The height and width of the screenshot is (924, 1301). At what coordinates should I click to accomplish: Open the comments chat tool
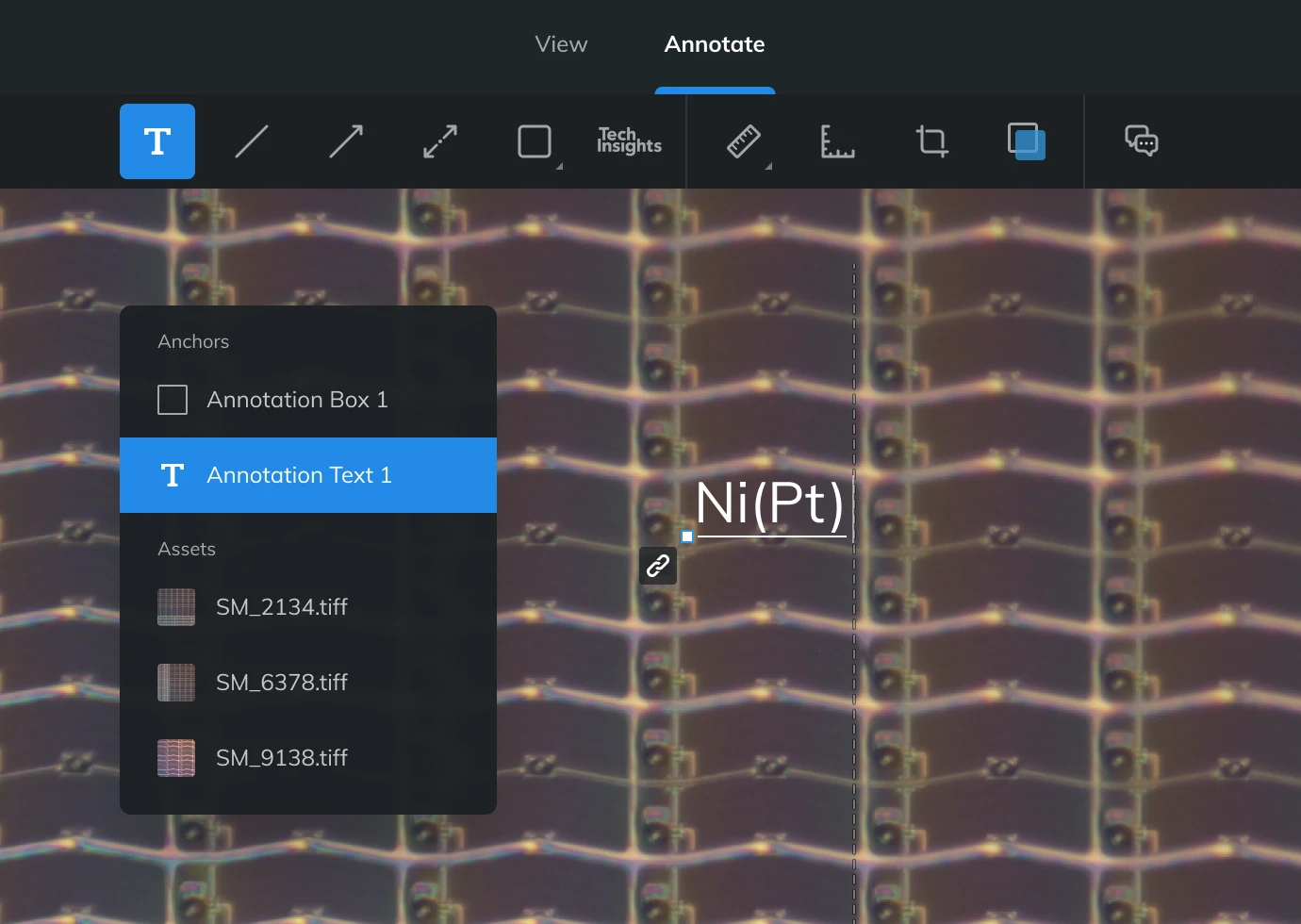(1141, 141)
